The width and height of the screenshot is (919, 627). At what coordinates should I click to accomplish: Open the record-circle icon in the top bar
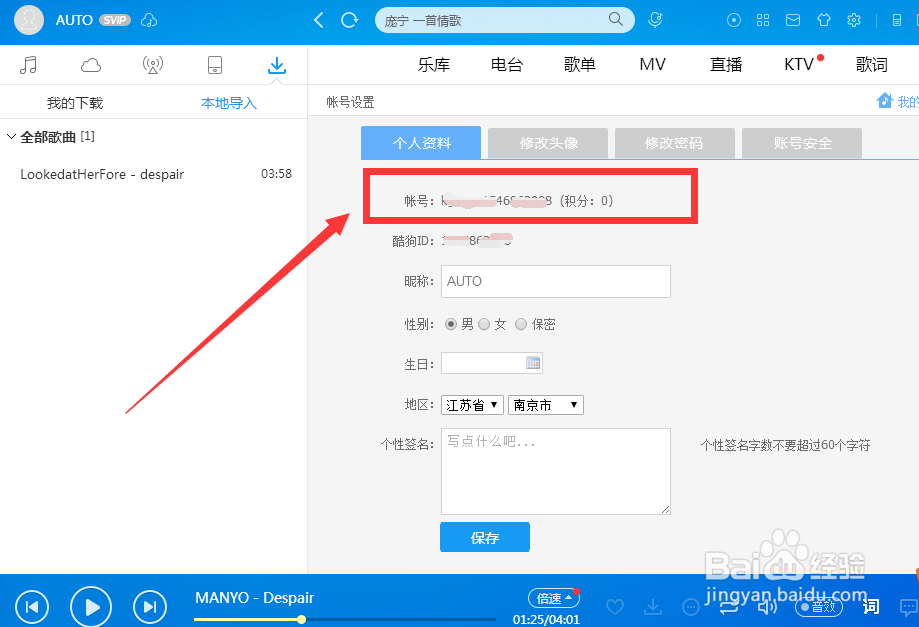pos(734,21)
